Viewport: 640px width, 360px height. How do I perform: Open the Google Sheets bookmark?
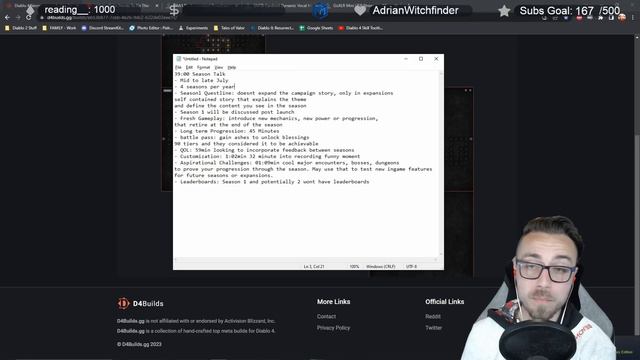[316, 28]
